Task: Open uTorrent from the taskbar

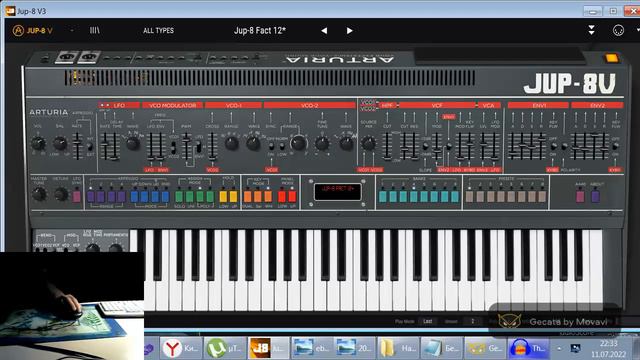Action: coord(224,348)
